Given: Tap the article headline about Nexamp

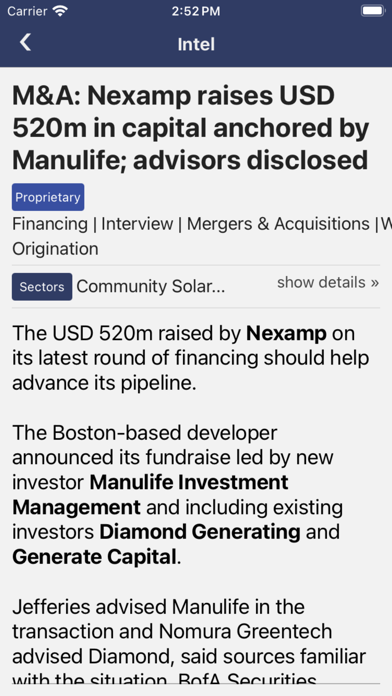Looking at the screenshot, I should pyautogui.click(x=191, y=128).
